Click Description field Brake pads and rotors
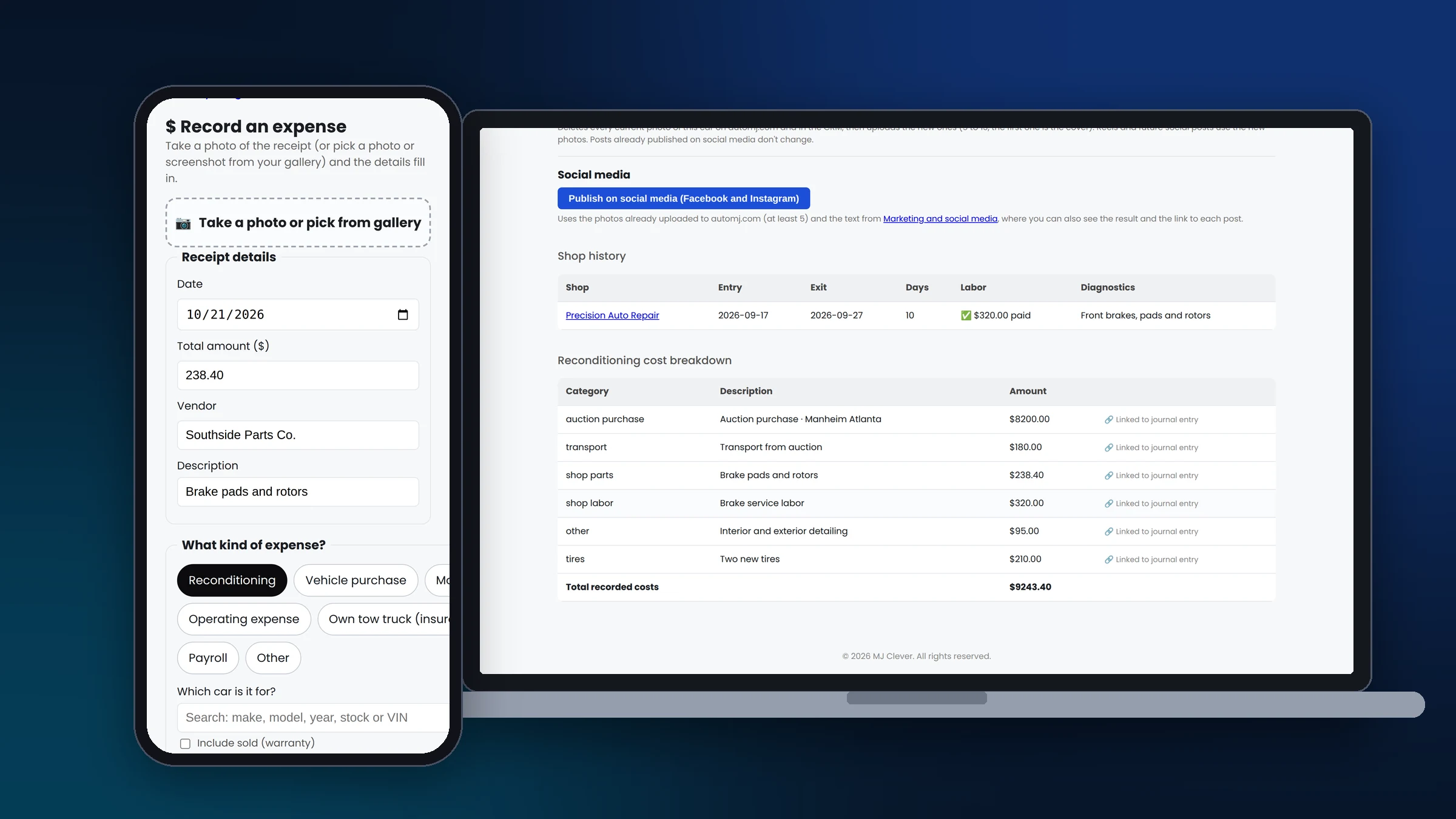Viewport: 1456px width, 819px height. 298,491
